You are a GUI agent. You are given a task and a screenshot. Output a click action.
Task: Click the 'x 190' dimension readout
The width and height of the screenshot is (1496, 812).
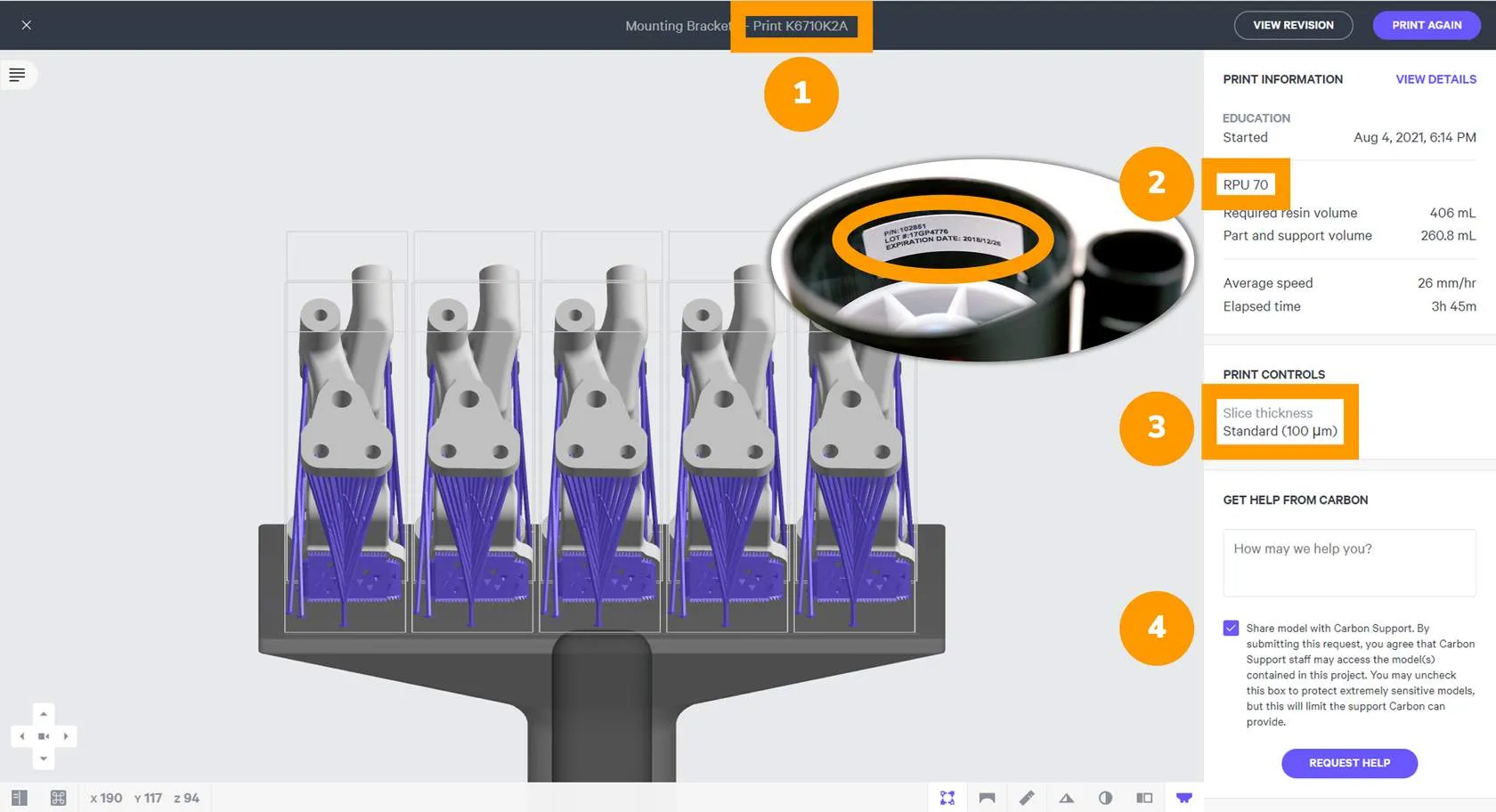pyautogui.click(x=106, y=798)
